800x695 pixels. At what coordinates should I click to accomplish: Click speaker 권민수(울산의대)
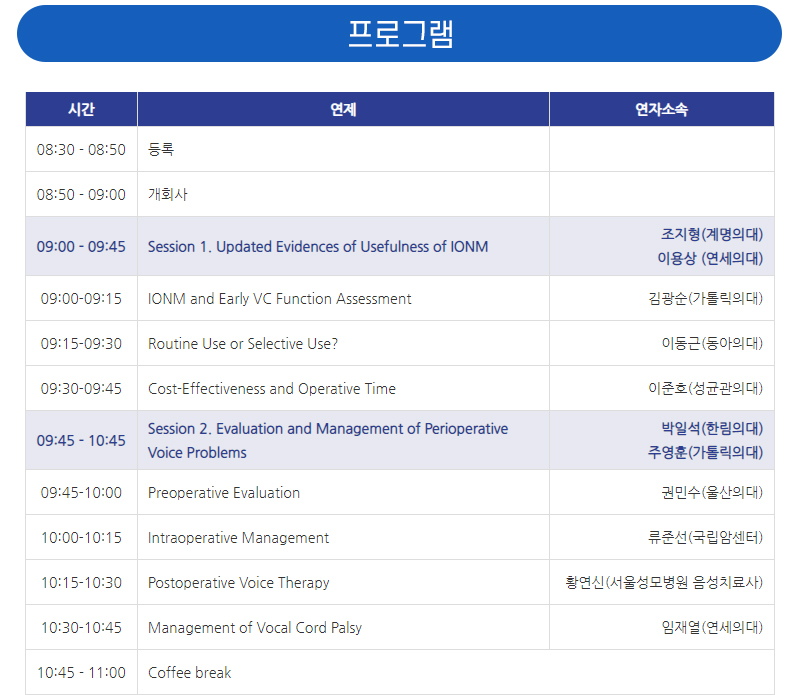coord(712,492)
